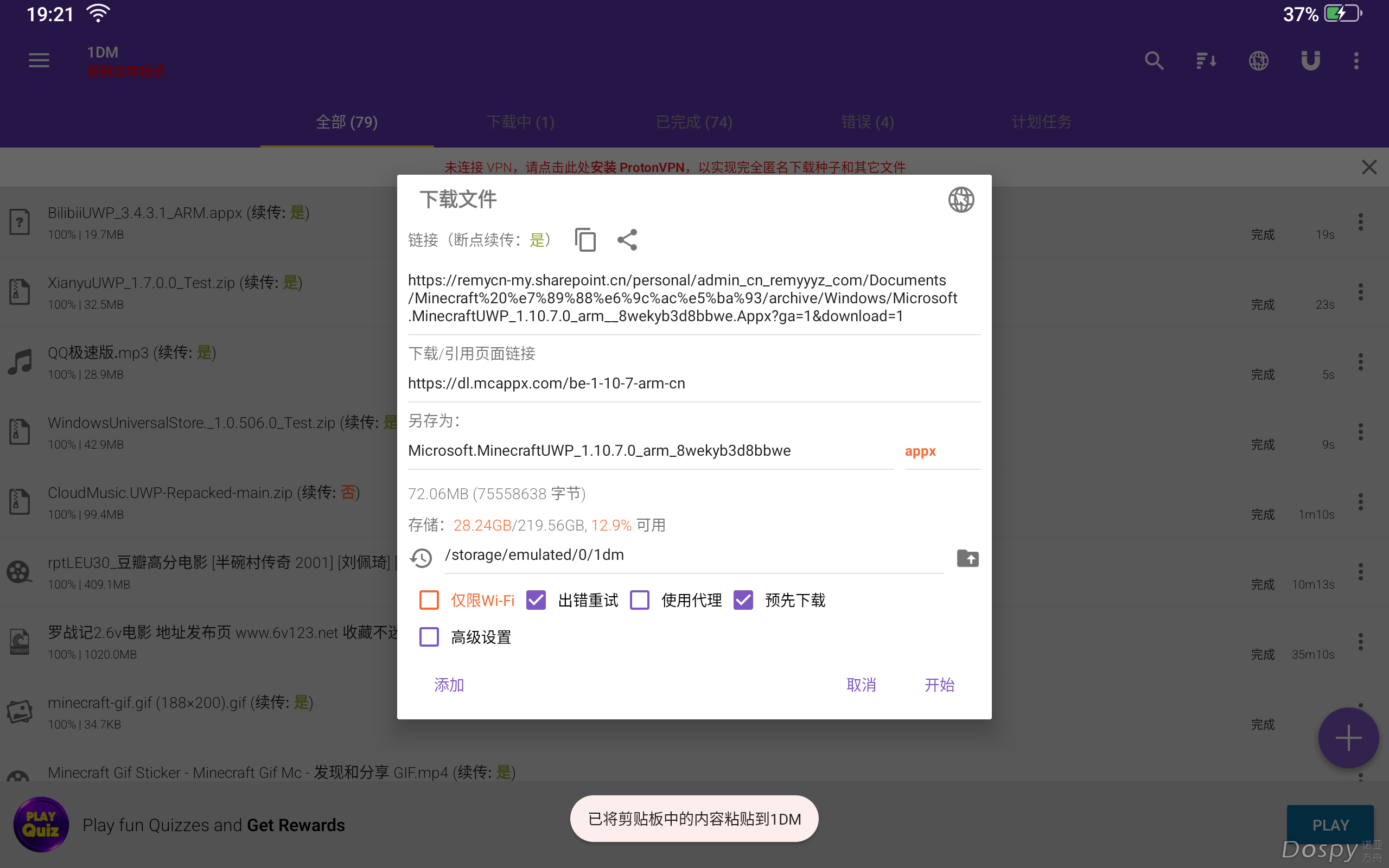Open the hamburger navigation menu
The height and width of the screenshot is (868, 1389).
[39, 61]
